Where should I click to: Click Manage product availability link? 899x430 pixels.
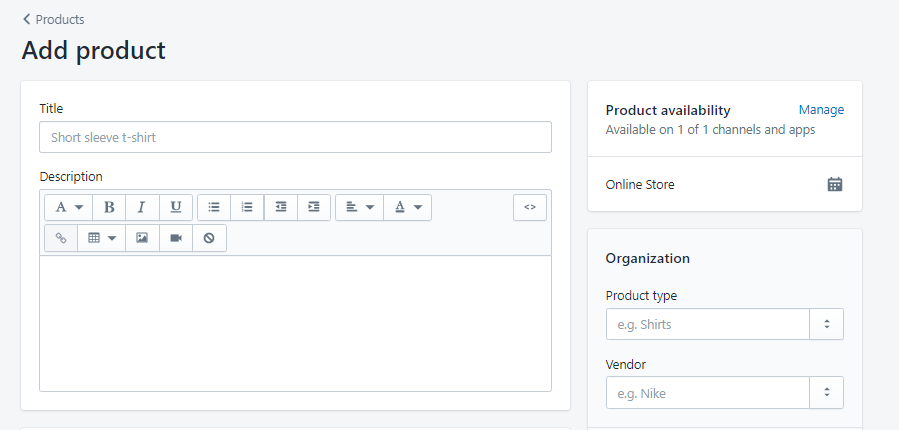821,110
